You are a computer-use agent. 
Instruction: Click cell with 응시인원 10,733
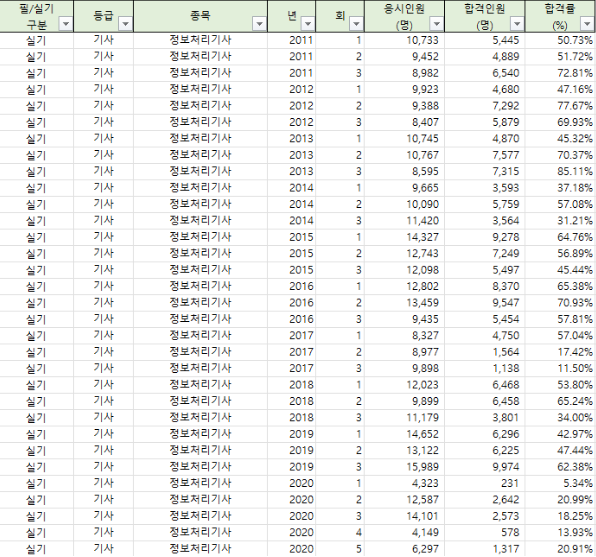(404, 40)
